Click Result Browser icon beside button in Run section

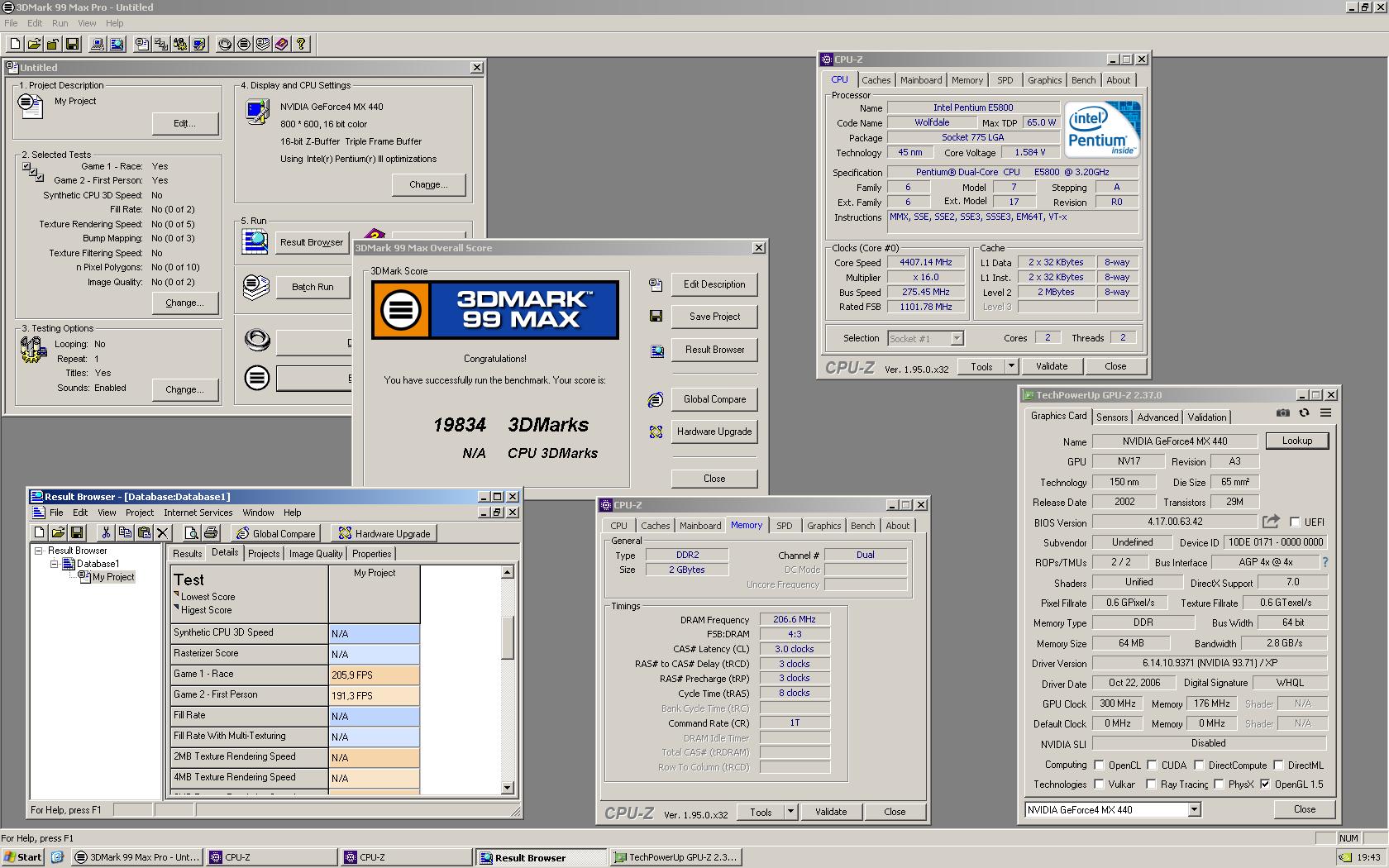click(255, 241)
